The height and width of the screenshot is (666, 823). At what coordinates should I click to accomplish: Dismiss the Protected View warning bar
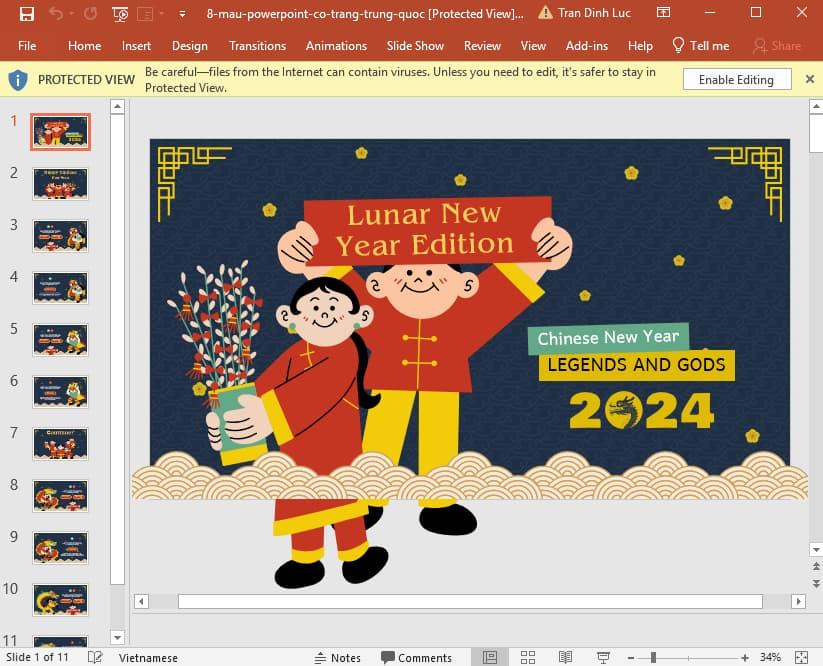click(x=810, y=79)
